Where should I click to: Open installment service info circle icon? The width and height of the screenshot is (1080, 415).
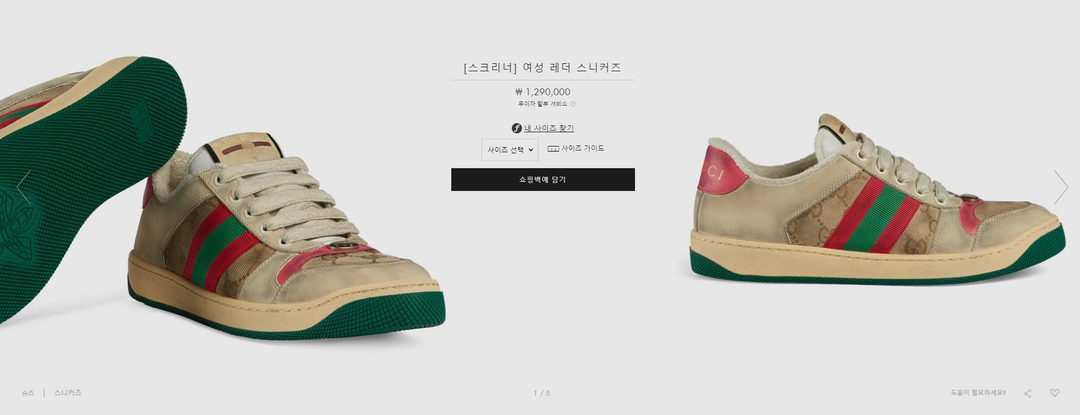pyautogui.click(x=572, y=104)
